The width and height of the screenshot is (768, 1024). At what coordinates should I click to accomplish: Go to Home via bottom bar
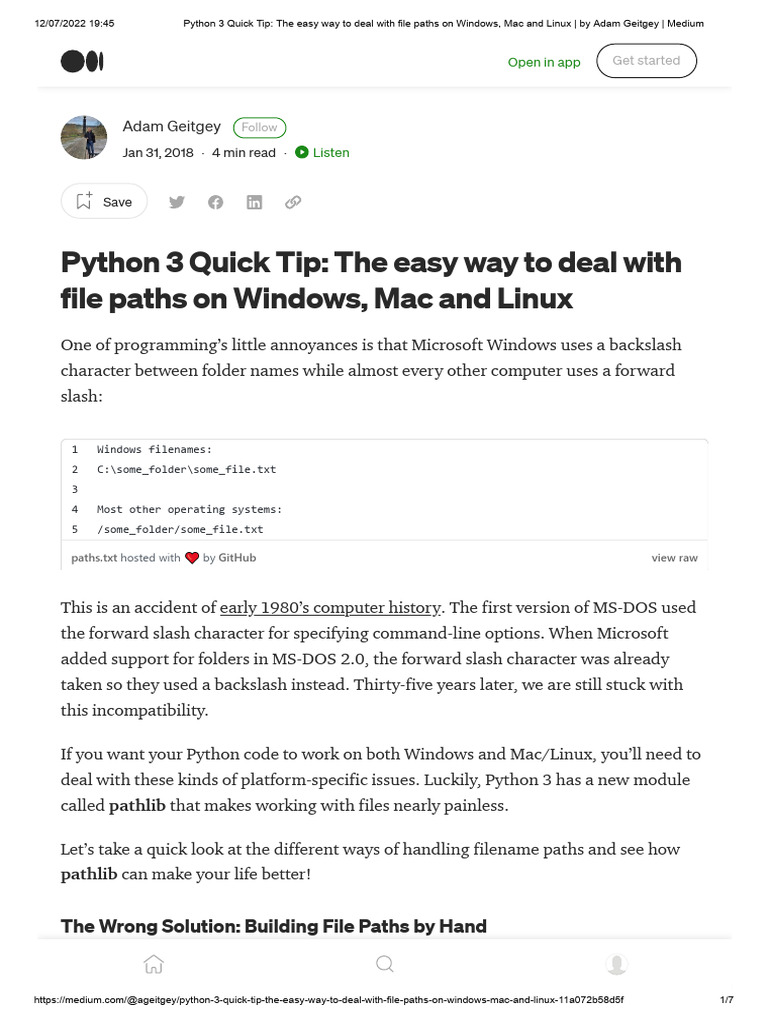coord(153,964)
